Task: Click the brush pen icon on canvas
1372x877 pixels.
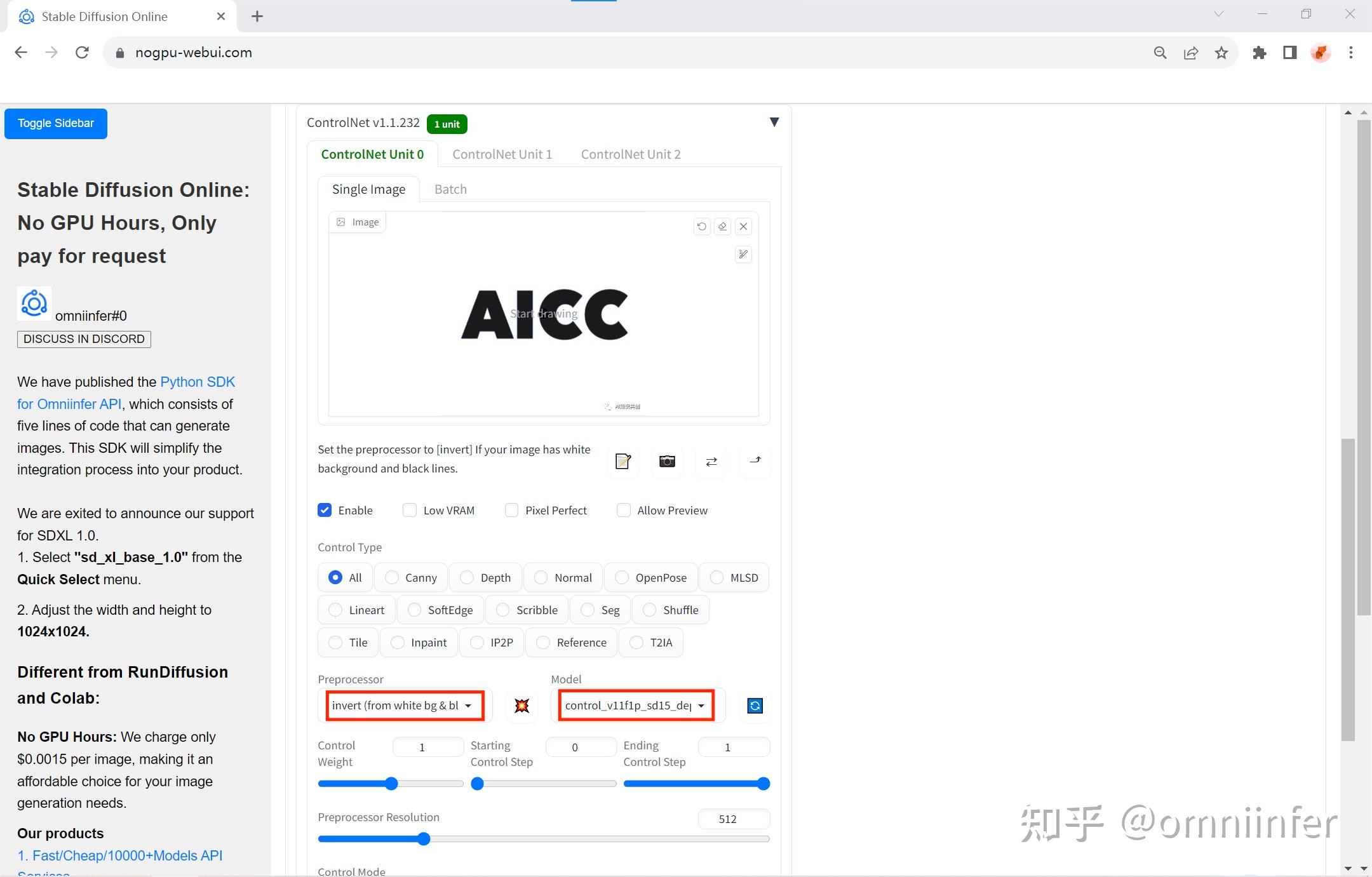Action: point(743,255)
